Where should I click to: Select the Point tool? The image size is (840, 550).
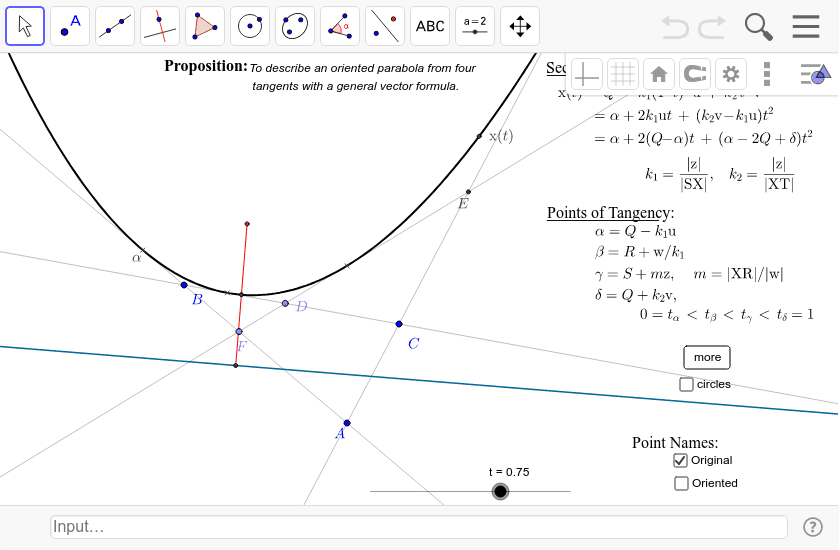pyautogui.click(x=70, y=26)
